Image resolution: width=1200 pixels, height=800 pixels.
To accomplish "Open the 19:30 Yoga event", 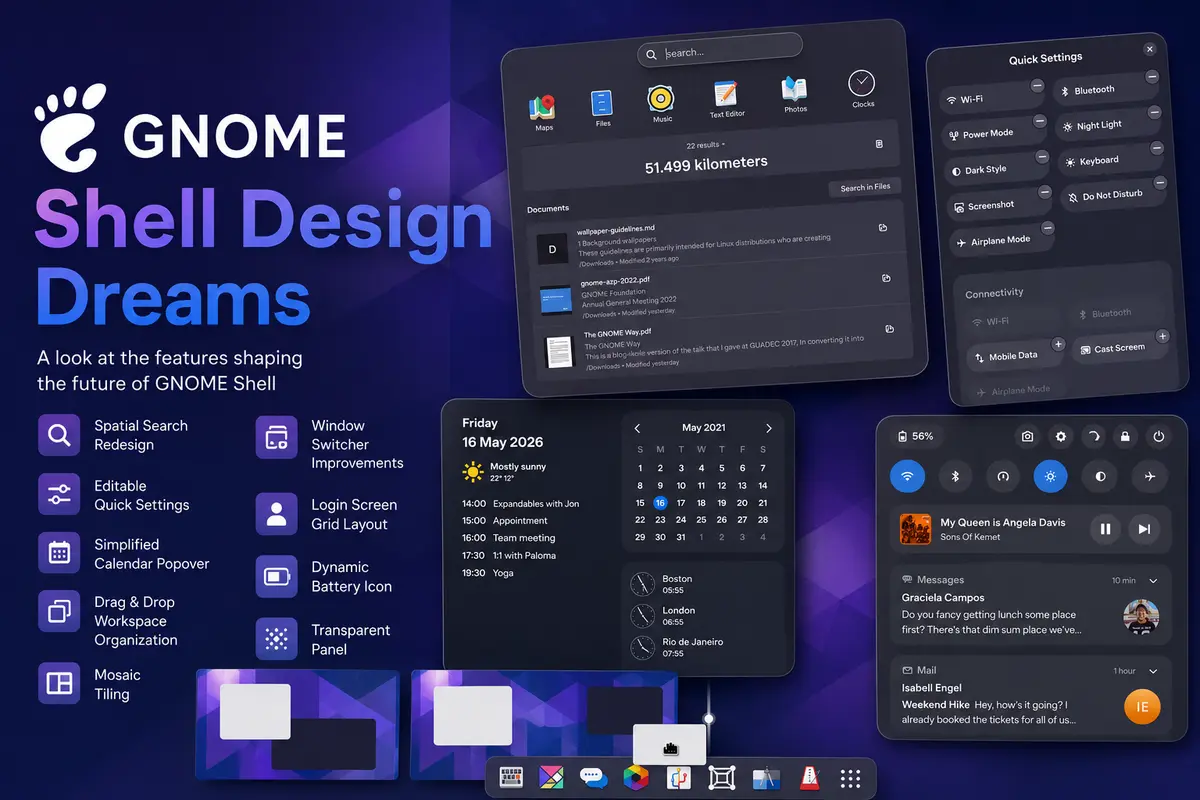I will pos(487,573).
